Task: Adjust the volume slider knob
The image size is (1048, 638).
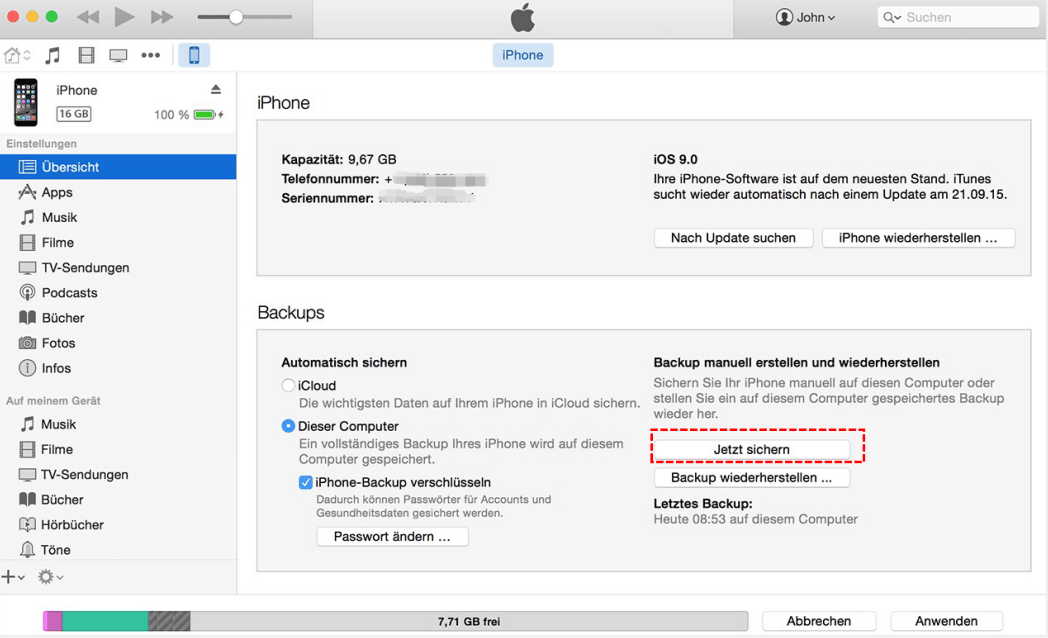Action: tap(236, 17)
